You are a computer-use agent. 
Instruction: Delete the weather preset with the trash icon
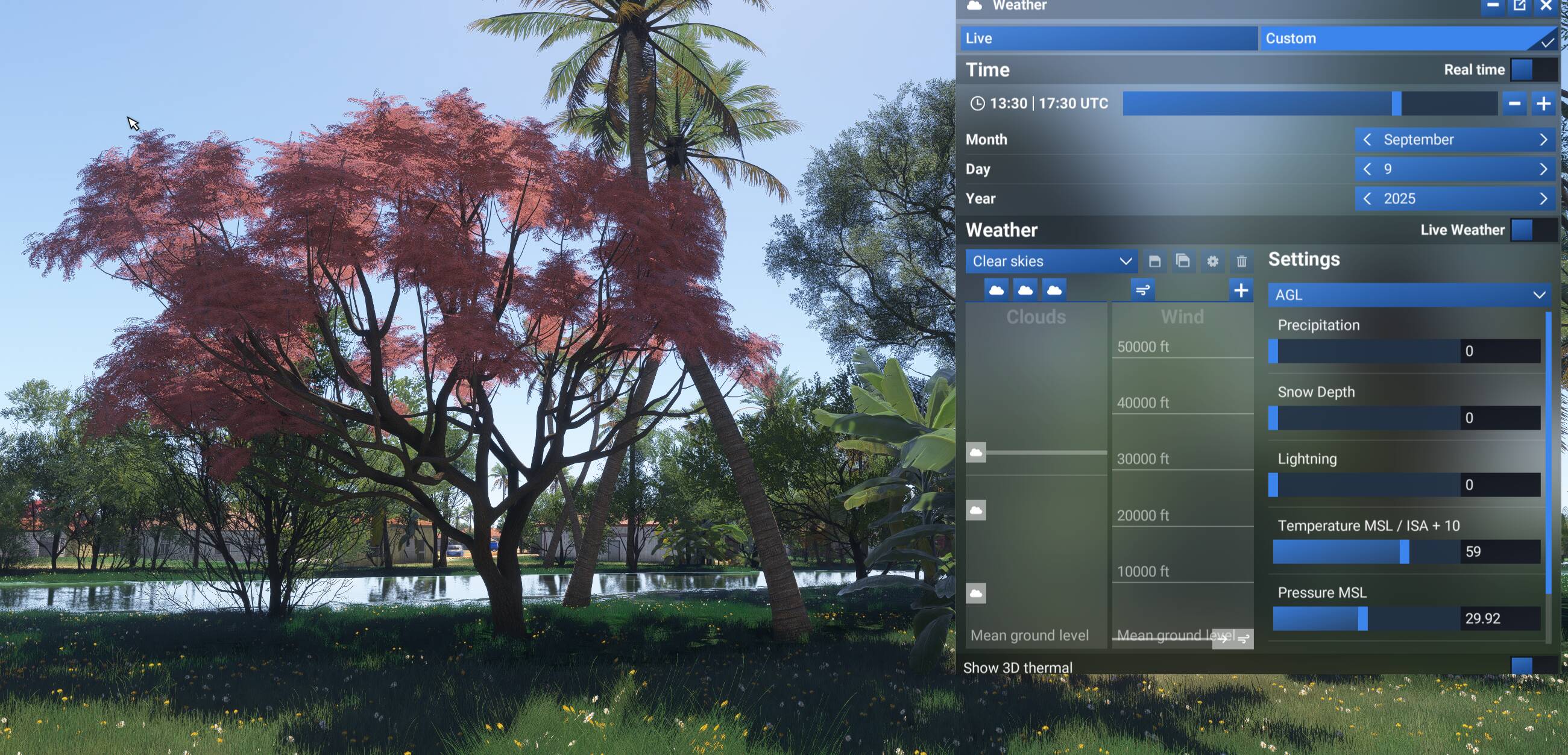(x=1241, y=261)
